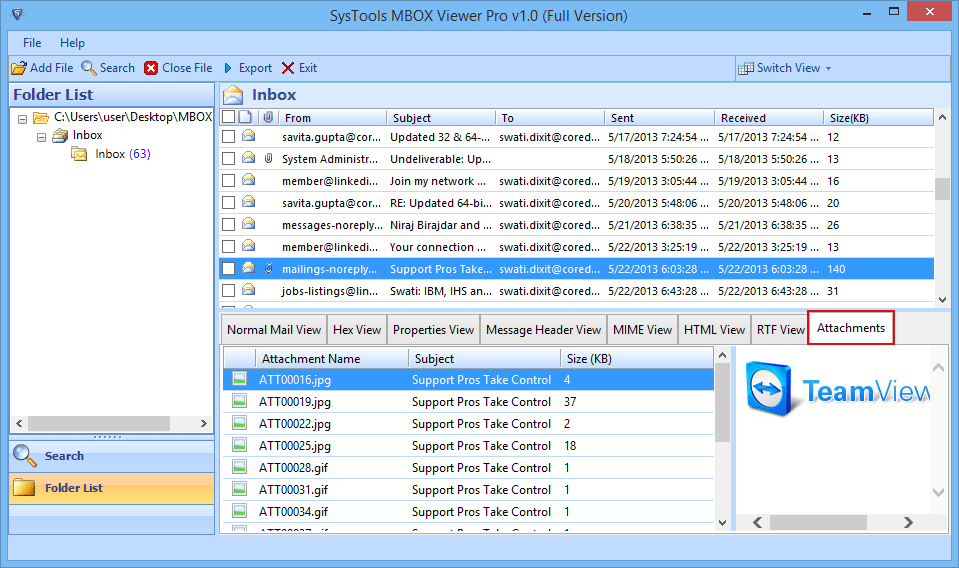This screenshot has height=568, width=959.
Task: Click the image icon for ATT00028.gif
Action: pos(239,467)
